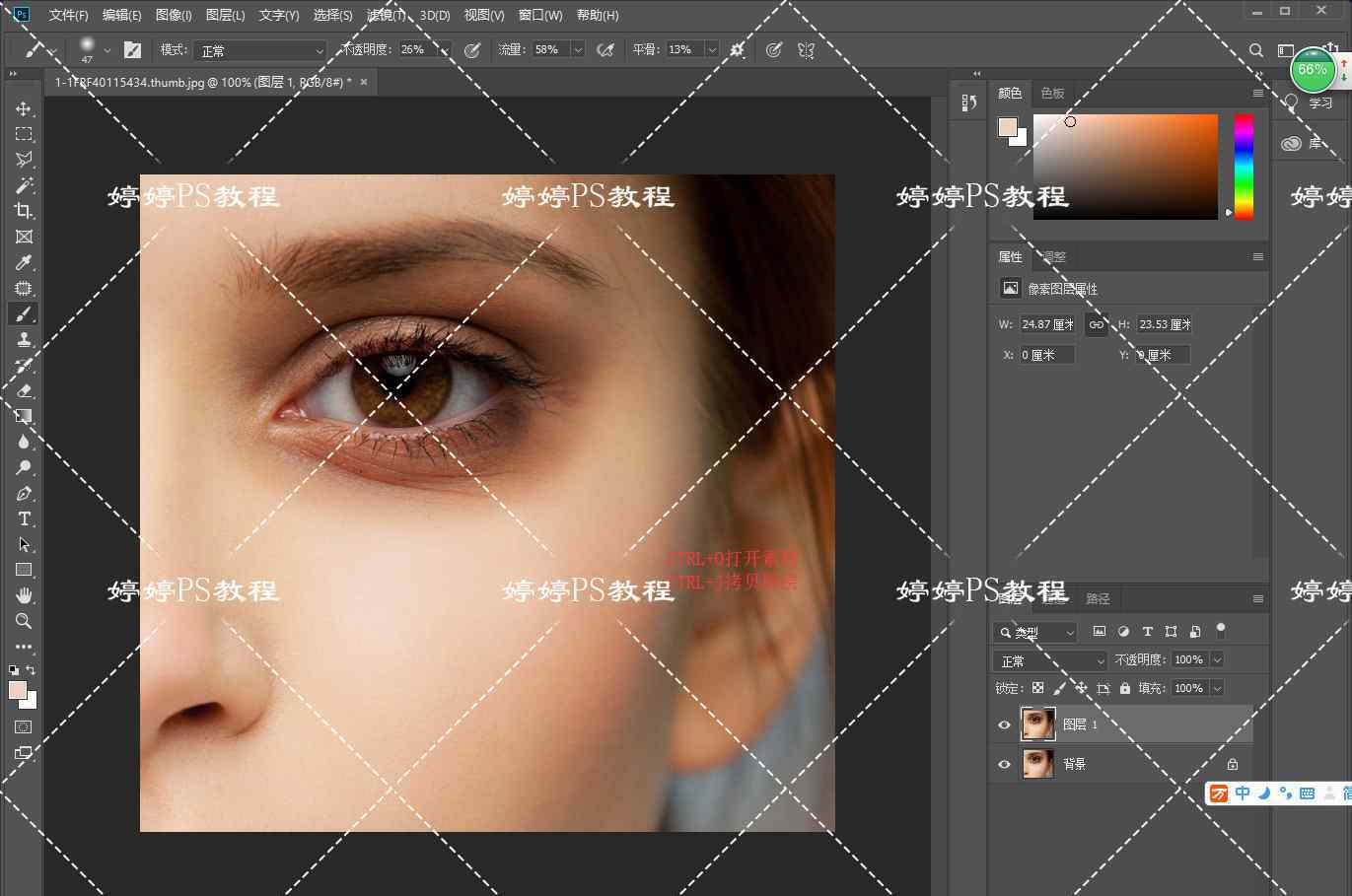Select the Zoom tool
Viewport: 1352px width, 896px height.
(24, 621)
